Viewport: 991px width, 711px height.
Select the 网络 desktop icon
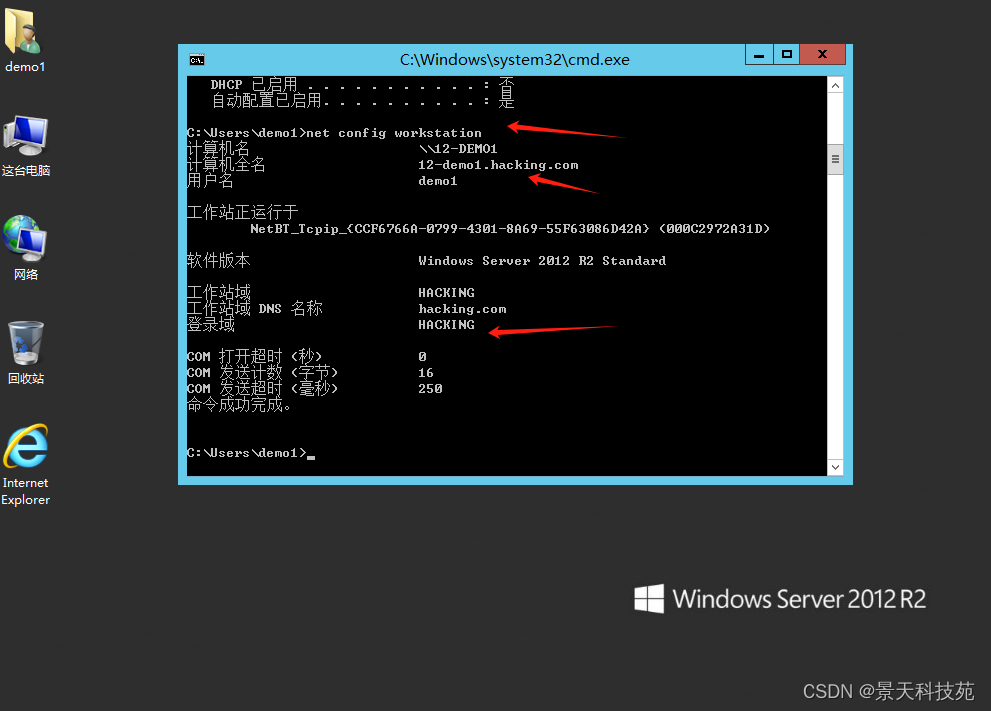pos(25,248)
